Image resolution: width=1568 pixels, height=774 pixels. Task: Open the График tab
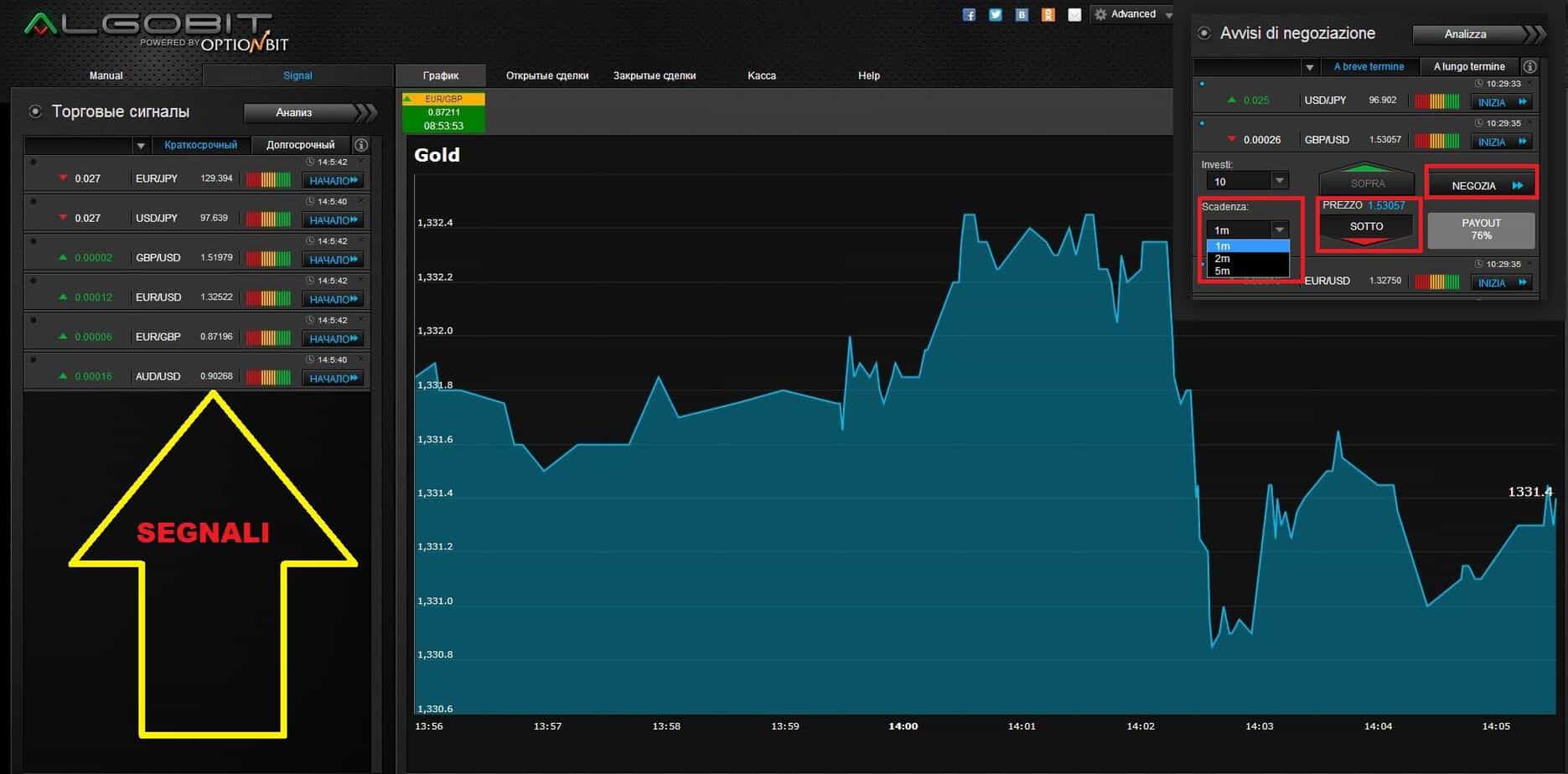point(441,75)
